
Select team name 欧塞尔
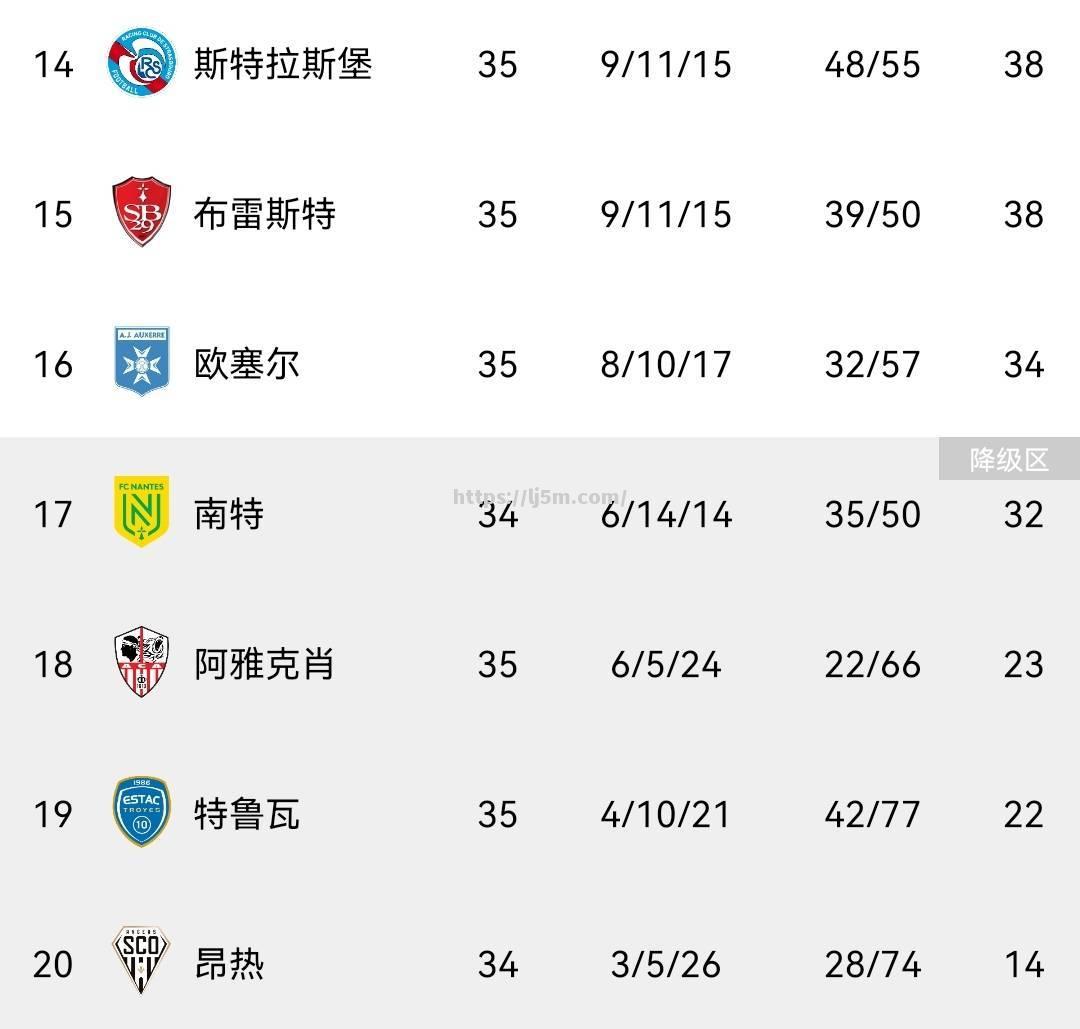tap(247, 364)
